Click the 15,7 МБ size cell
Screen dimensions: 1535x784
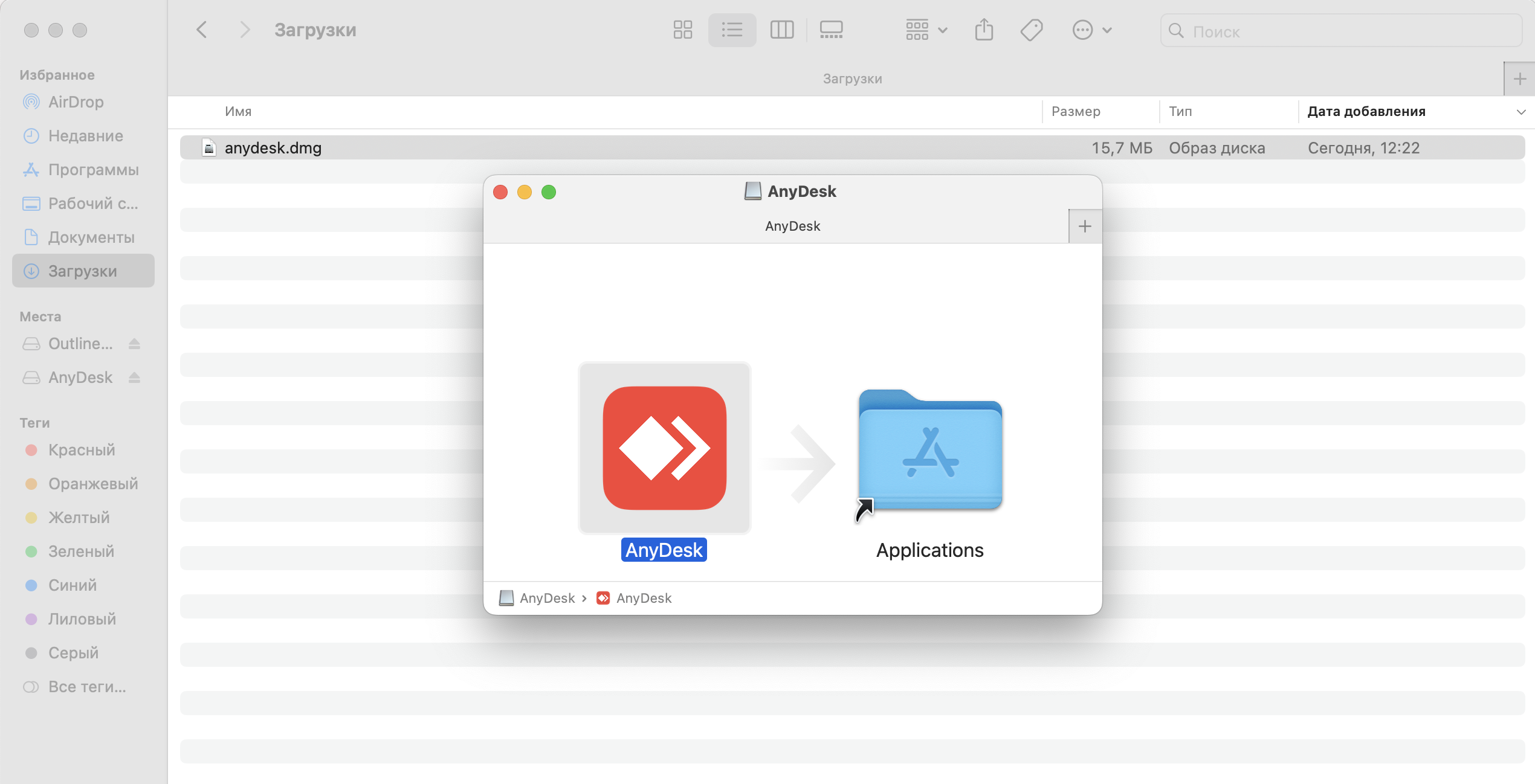point(1122,147)
